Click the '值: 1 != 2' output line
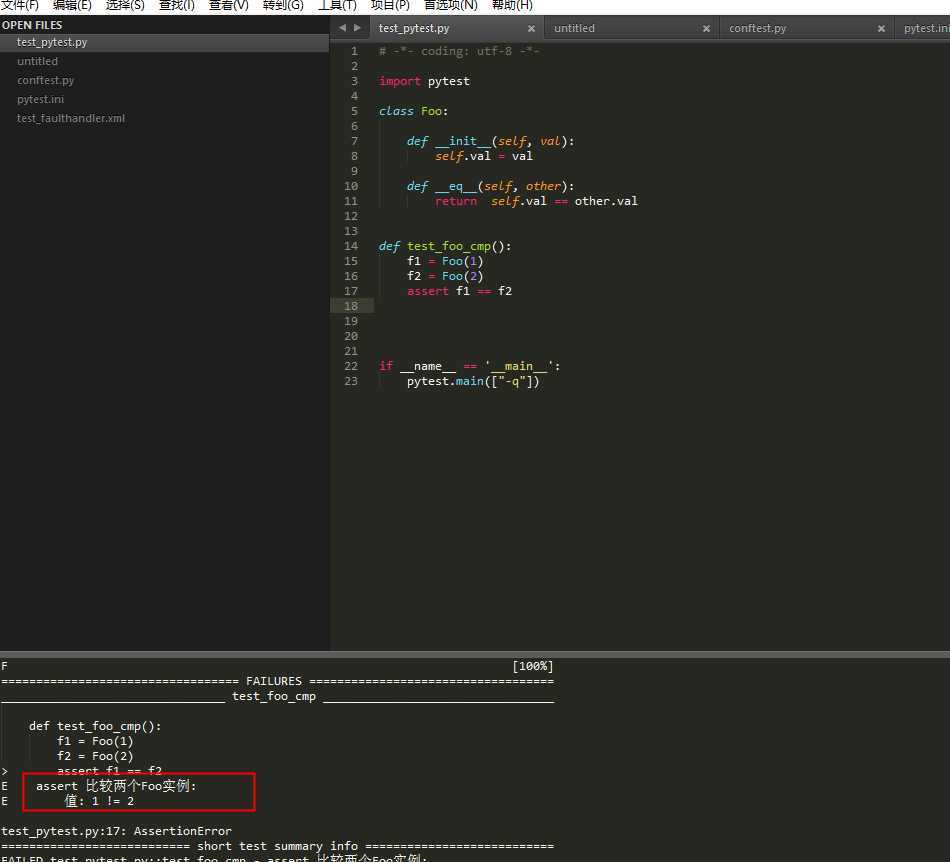950x862 pixels. click(x=99, y=801)
